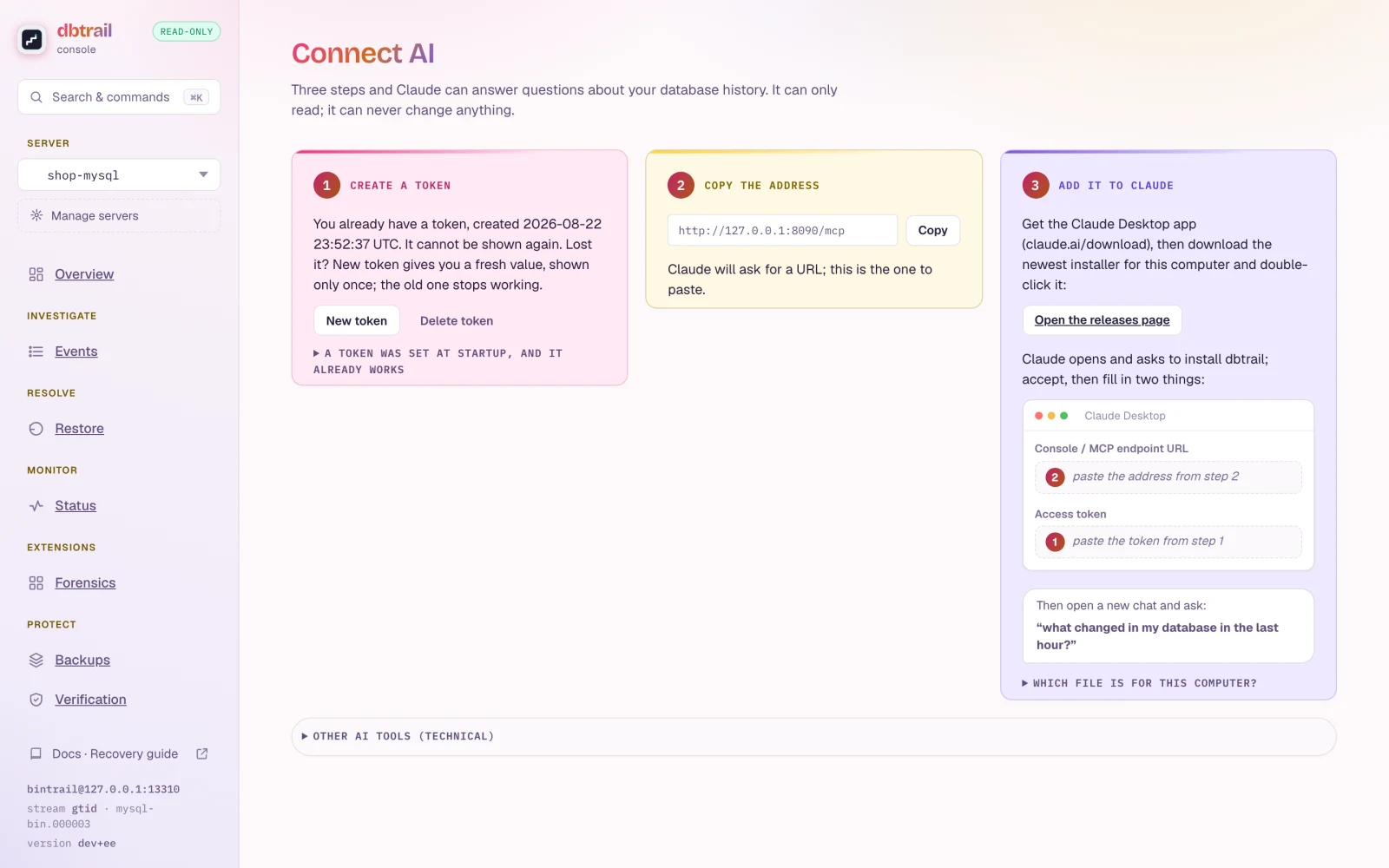
Task: Click the 'Access token' label
Action: click(x=1070, y=514)
